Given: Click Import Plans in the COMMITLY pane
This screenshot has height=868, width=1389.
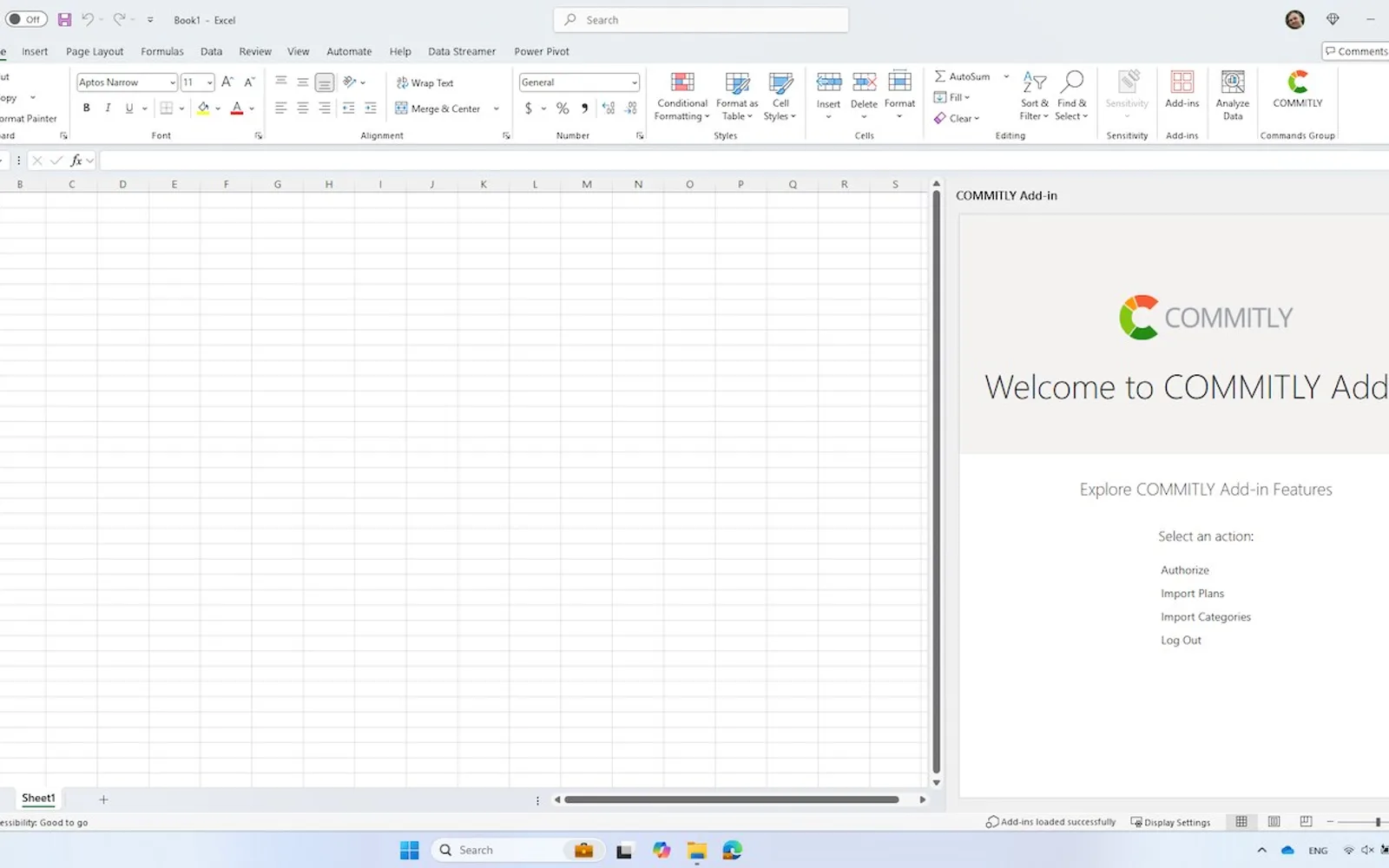Looking at the screenshot, I should 1192,594.
